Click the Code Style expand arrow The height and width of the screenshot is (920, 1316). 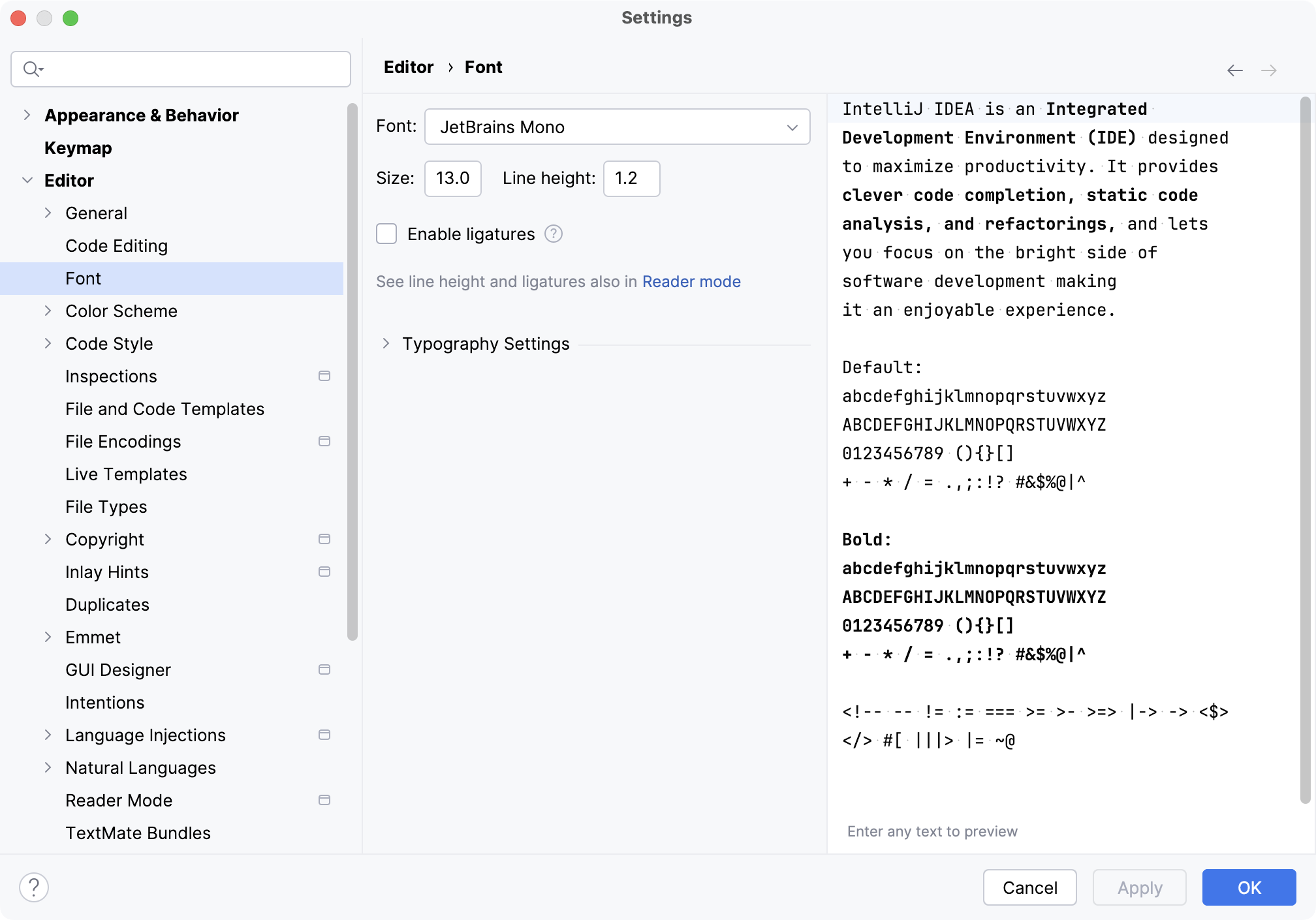click(50, 343)
